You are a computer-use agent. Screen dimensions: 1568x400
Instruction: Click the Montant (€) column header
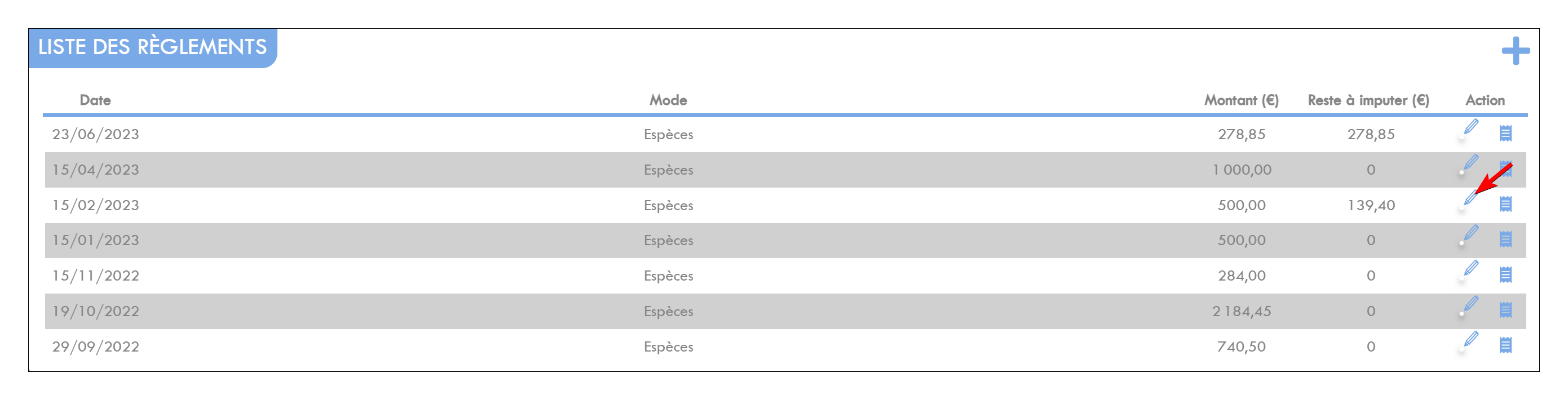click(x=1241, y=100)
